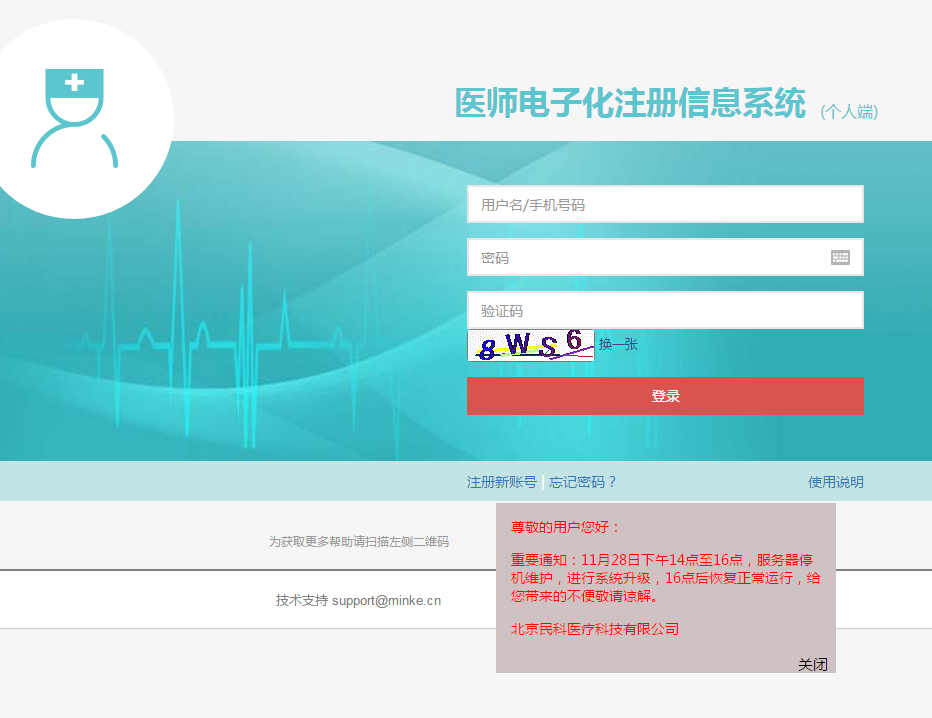Click the captcha verification image
Viewport: 932px width, 718px height.
coord(530,345)
